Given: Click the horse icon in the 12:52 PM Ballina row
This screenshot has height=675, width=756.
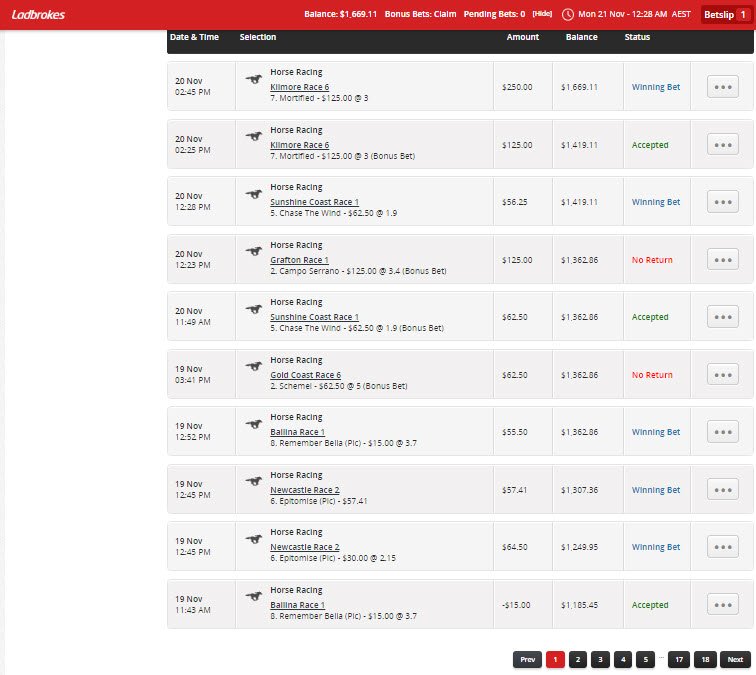Looking at the screenshot, I should [254, 424].
